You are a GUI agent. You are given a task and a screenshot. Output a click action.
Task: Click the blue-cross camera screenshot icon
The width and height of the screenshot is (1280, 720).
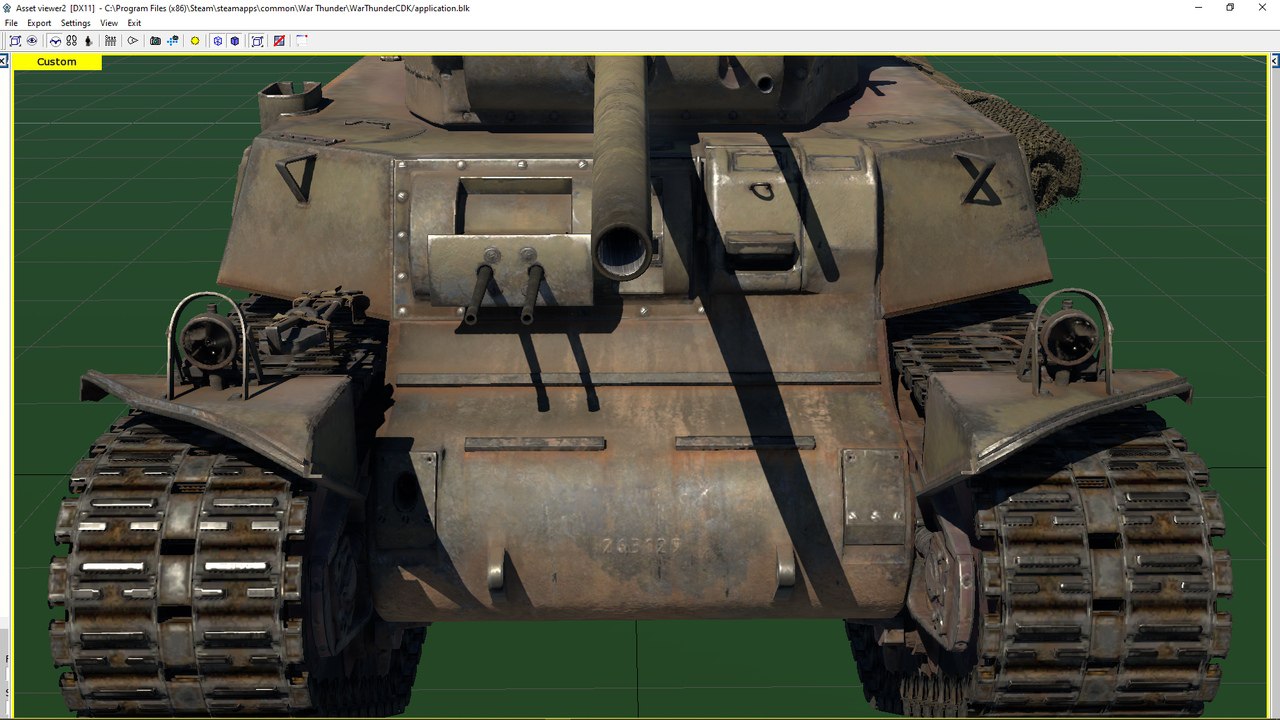coord(173,41)
